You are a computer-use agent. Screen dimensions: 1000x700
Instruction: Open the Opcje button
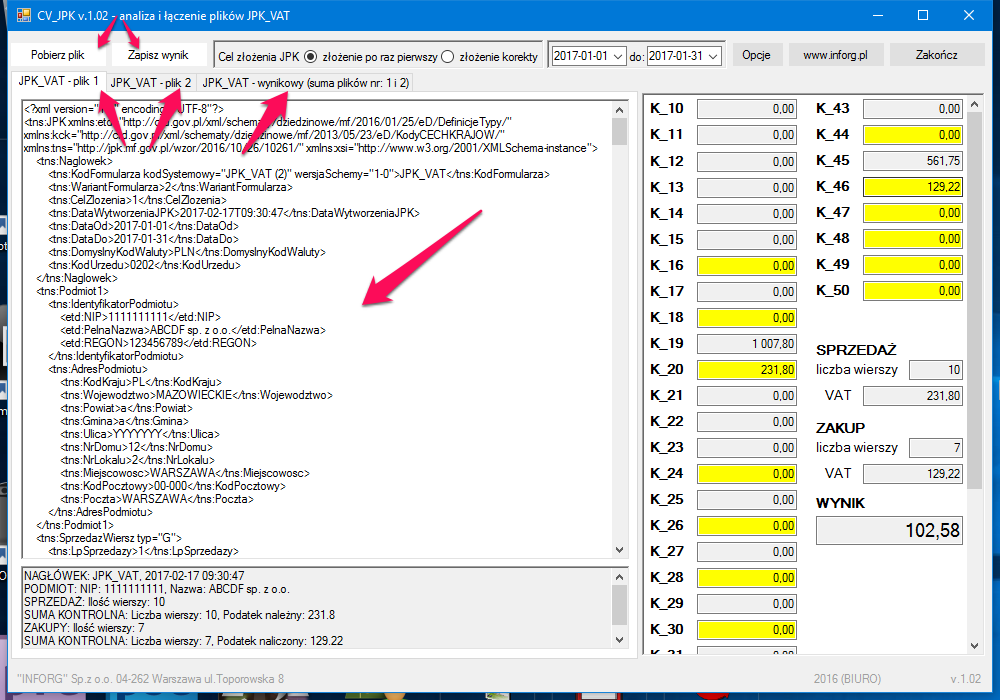756,55
